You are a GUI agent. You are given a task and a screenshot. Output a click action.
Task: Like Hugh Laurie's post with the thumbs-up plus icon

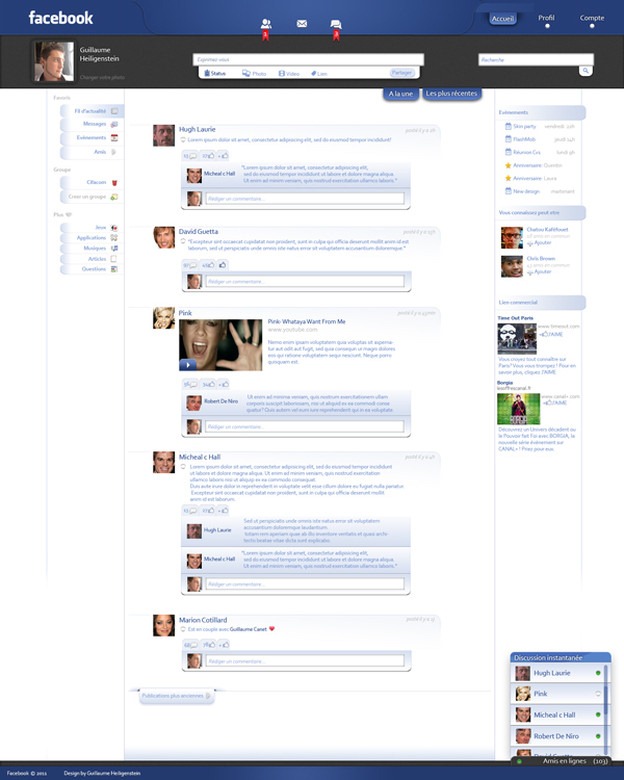point(223,156)
